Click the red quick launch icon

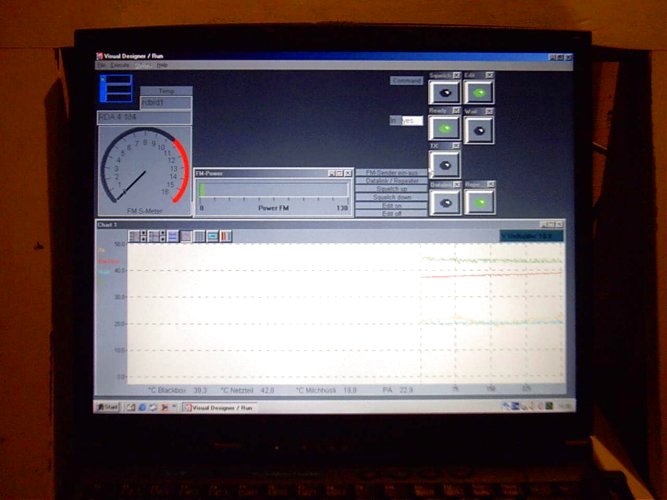tap(164, 408)
